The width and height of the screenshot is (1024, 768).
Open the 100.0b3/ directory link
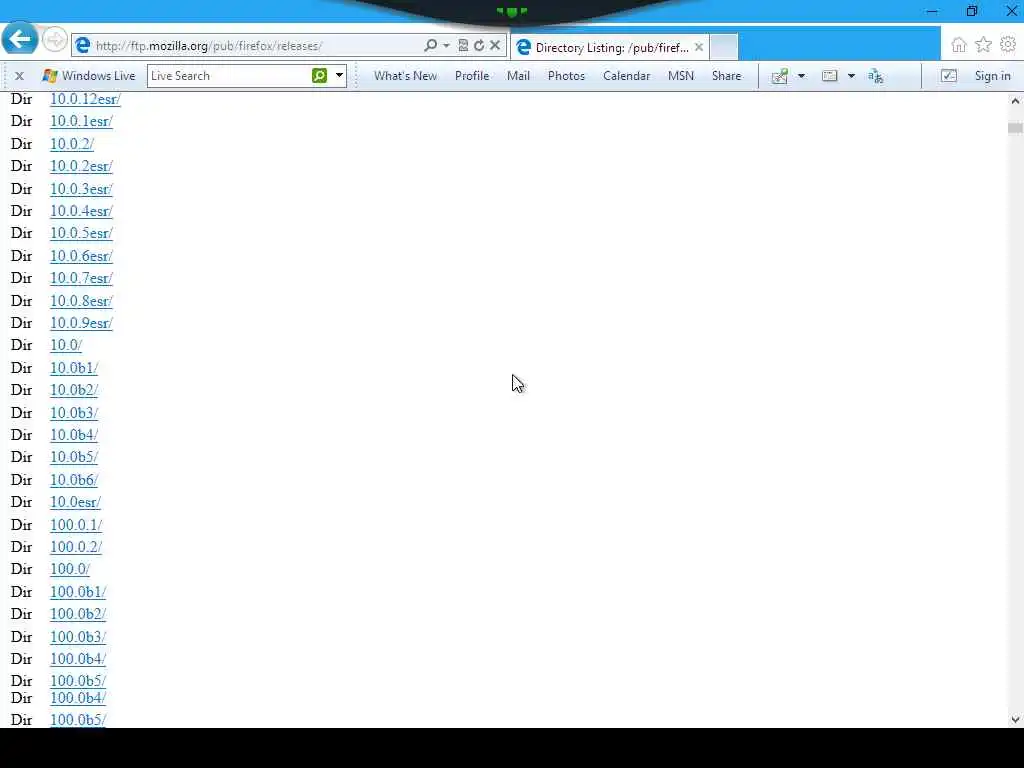point(78,637)
